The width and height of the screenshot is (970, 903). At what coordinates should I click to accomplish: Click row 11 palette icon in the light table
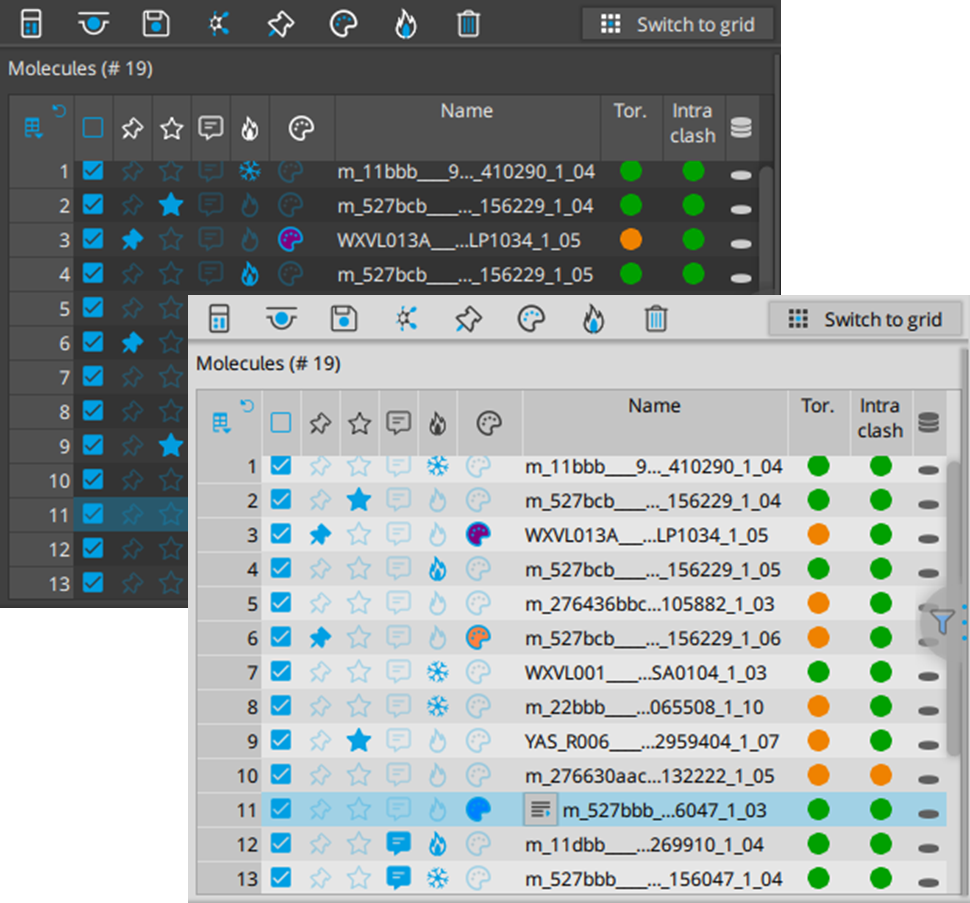(x=478, y=810)
